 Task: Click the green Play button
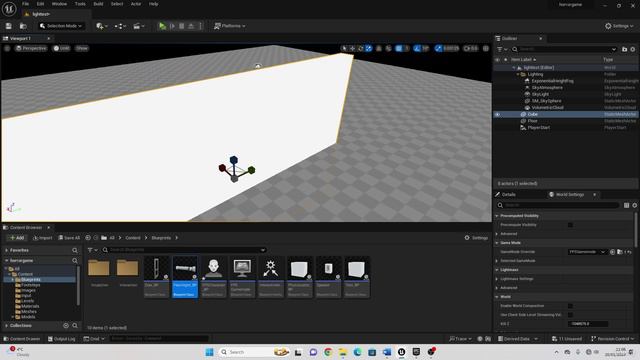(x=162, y=26)
